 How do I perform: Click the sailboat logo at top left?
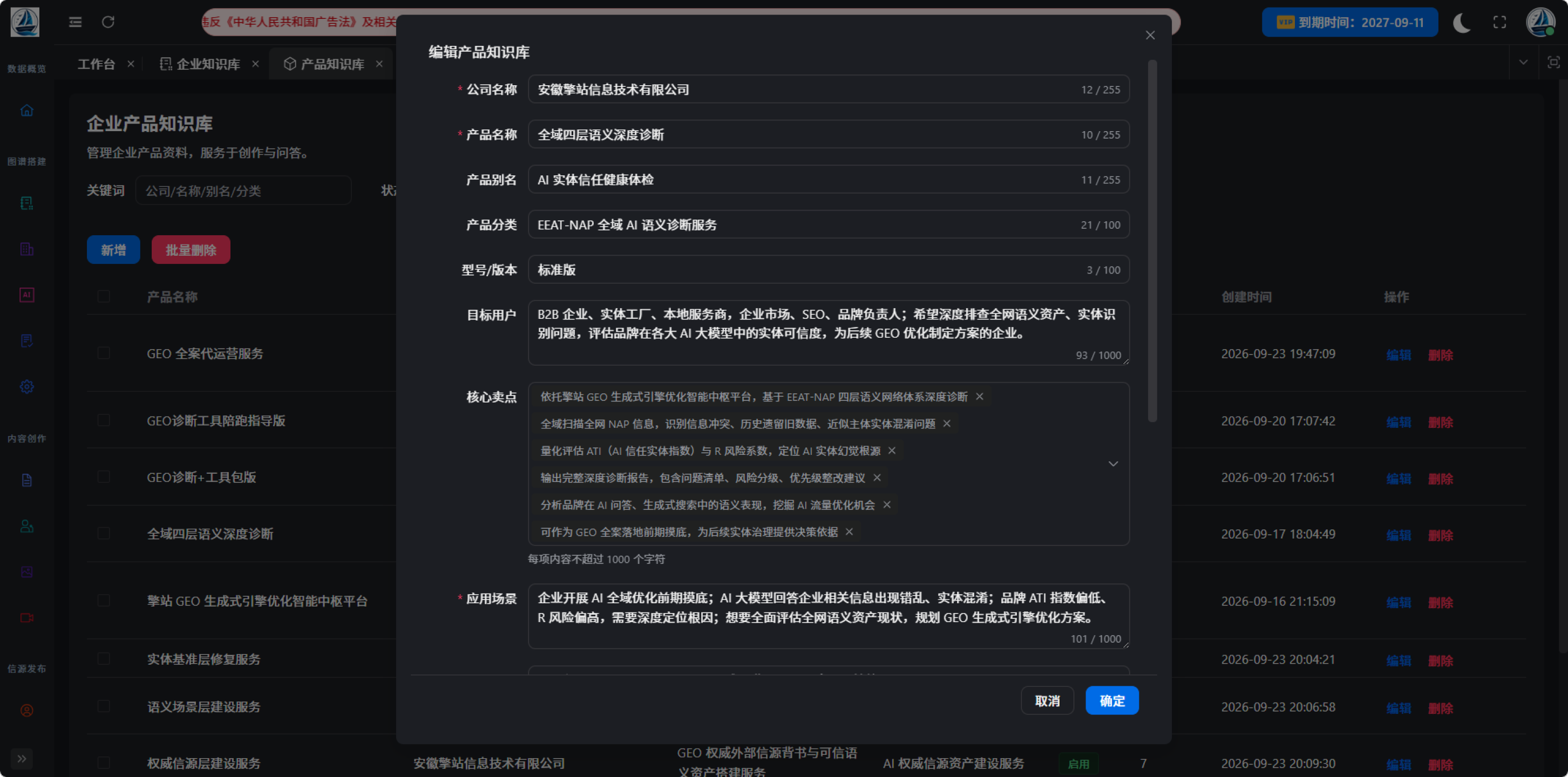coord(25,22)
